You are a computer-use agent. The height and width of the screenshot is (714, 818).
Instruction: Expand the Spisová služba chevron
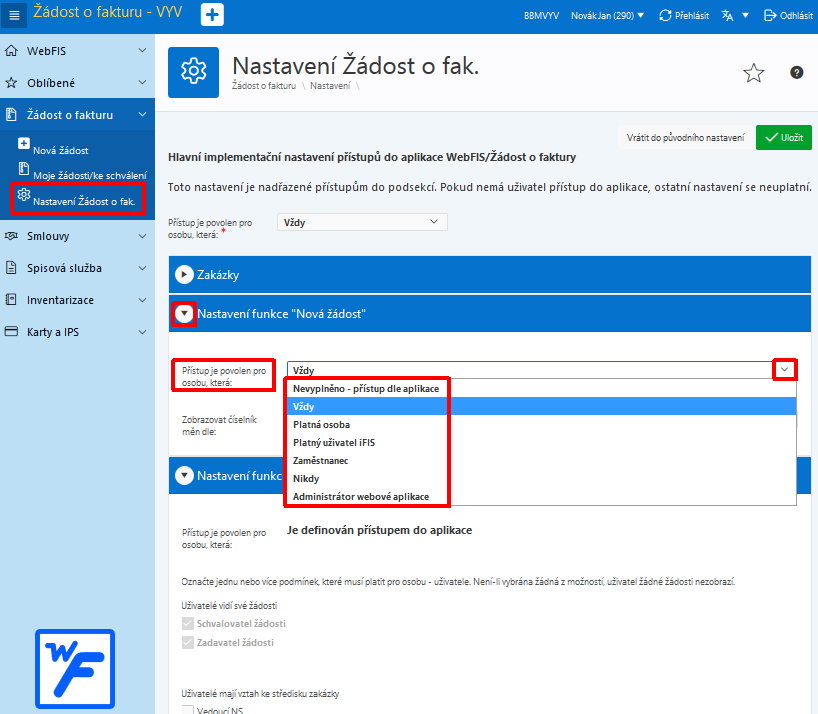[x=142, y=268]
